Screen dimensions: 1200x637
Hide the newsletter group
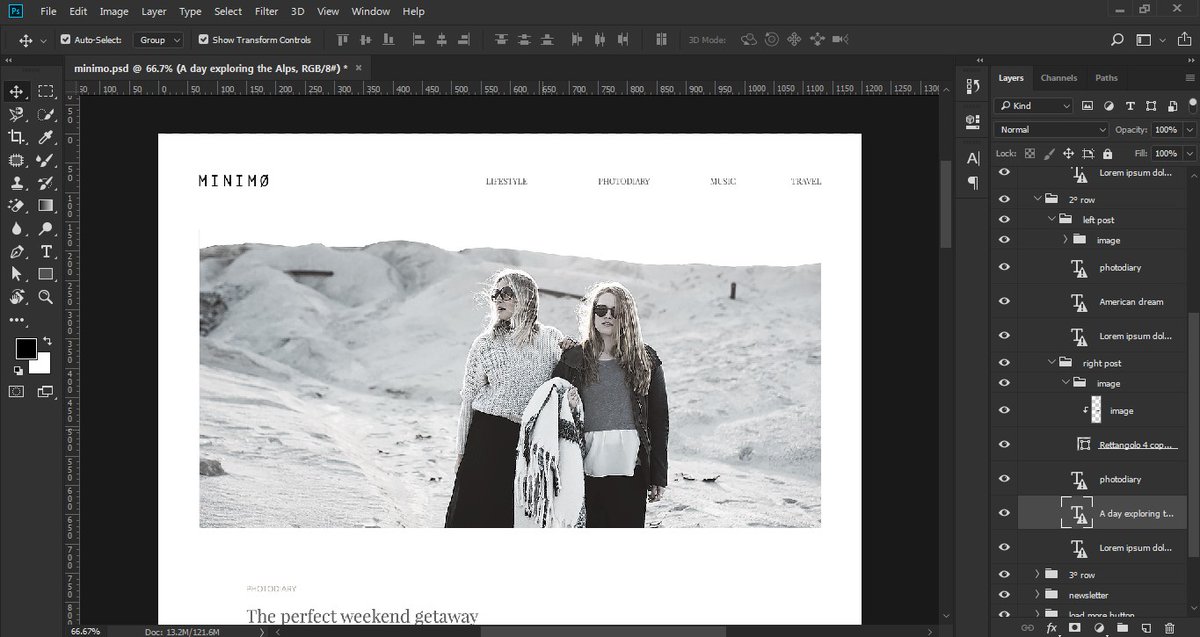point(1004,594)
